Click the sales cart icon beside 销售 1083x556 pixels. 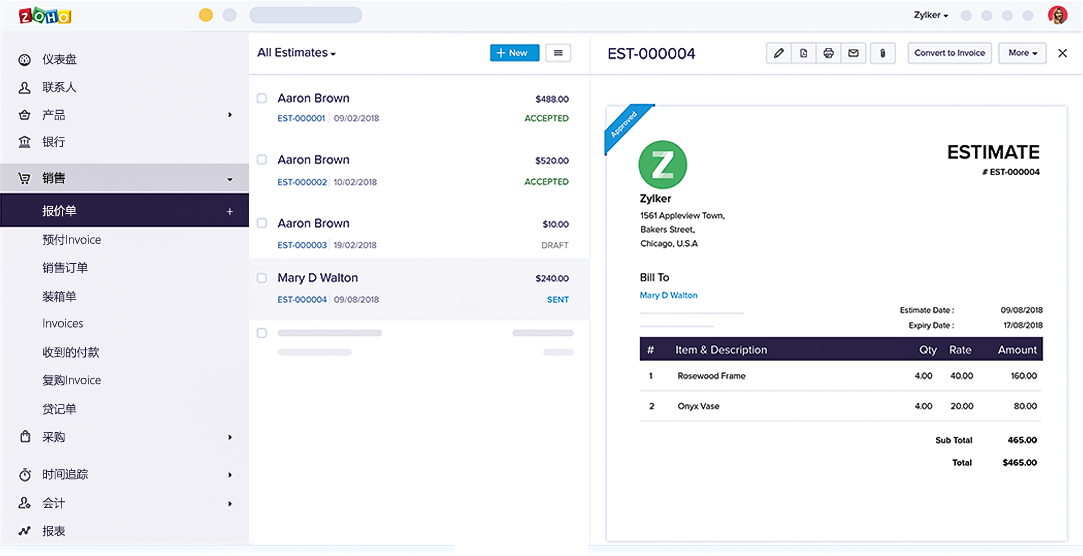click(x=25, y=178)
